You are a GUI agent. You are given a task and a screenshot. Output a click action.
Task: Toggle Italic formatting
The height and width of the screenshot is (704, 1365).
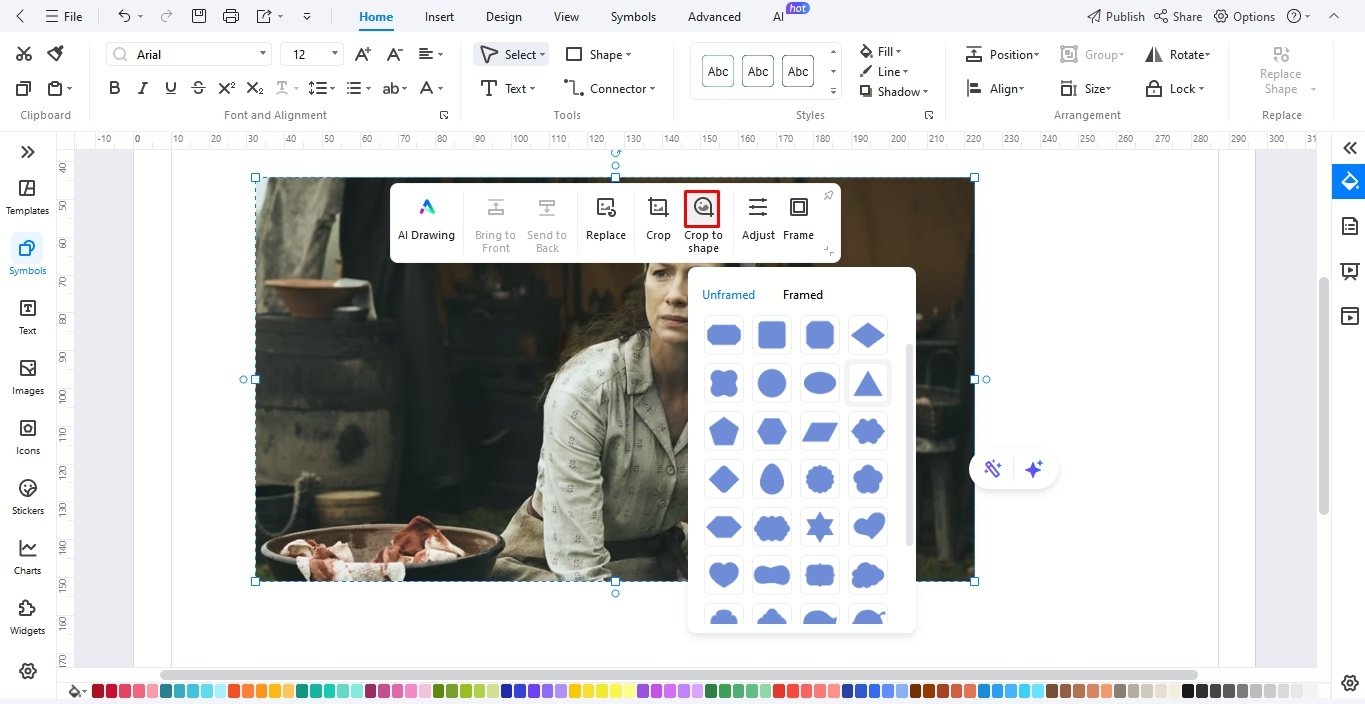pos(143,88)
